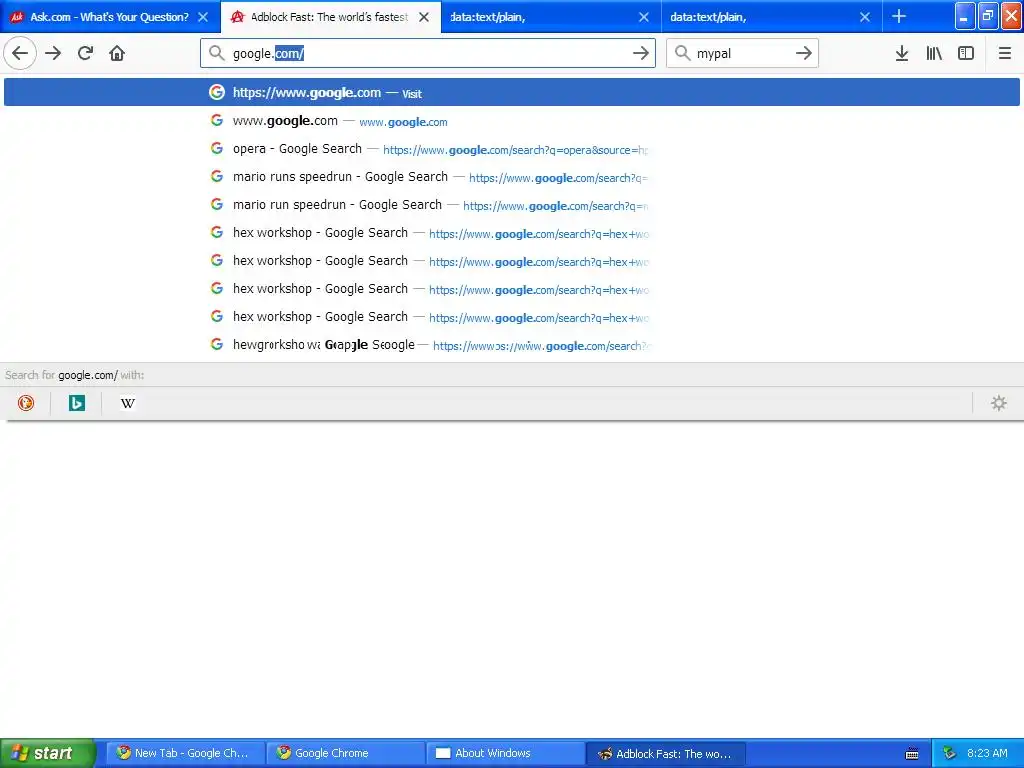Close the Adblock Fast tab
Viewport: 1024px width, 768px height.
424,17
